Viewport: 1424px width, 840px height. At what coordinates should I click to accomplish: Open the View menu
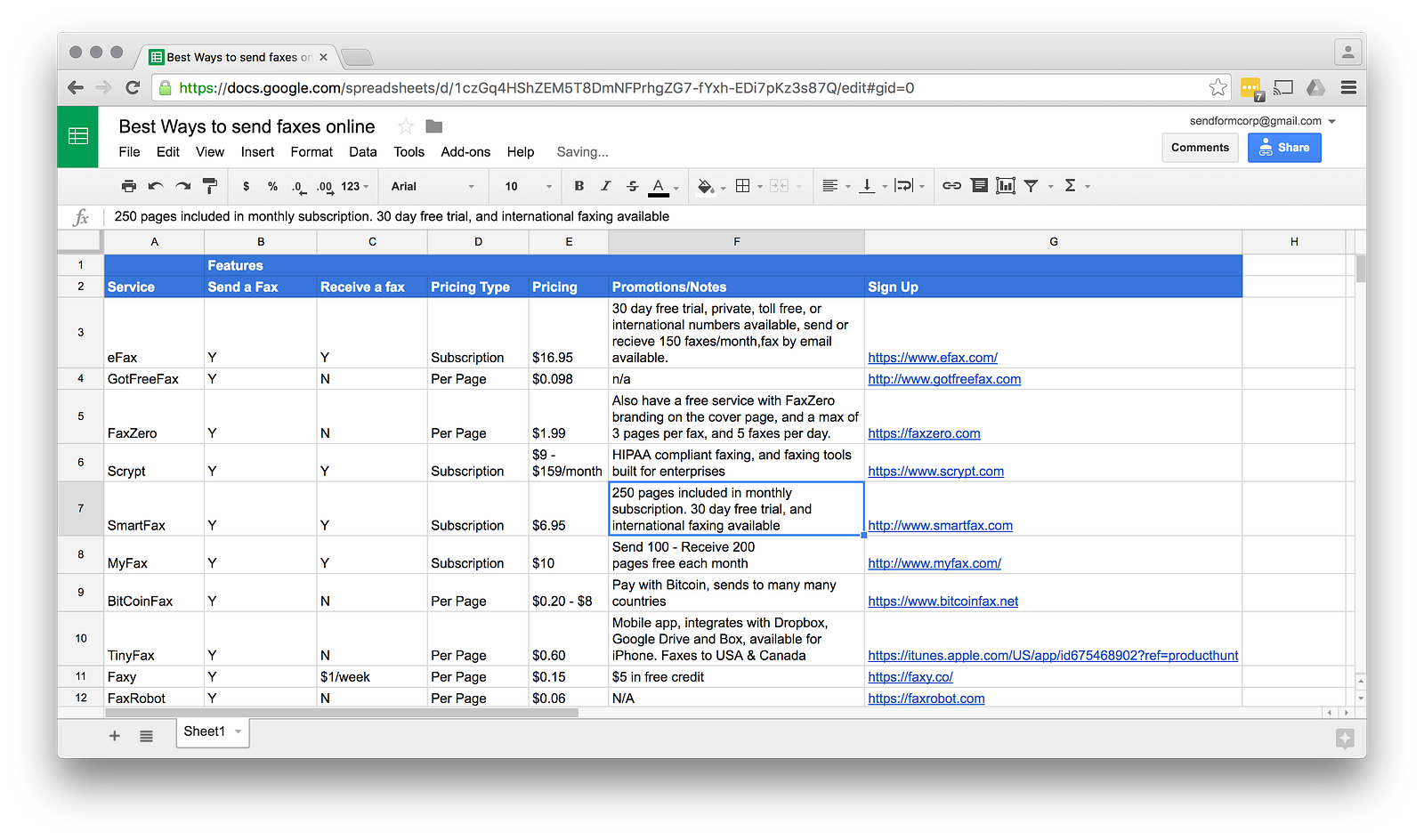coord(210,152)
